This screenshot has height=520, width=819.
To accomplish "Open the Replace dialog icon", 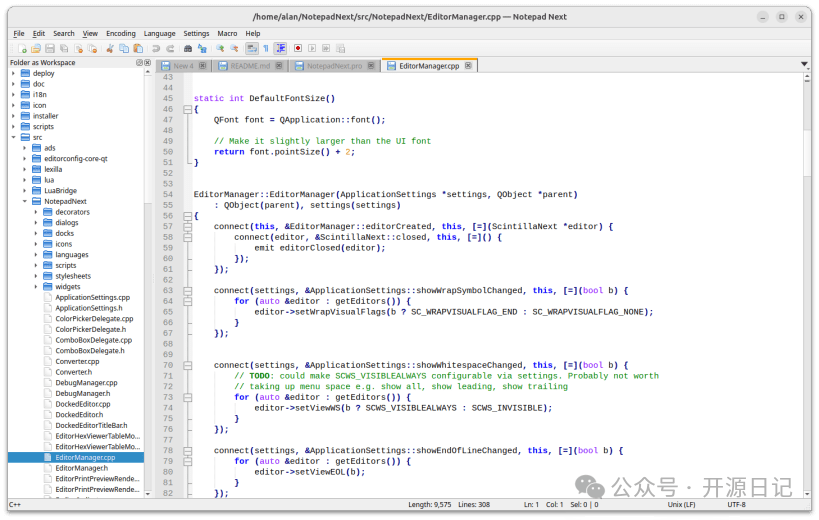I will coord(202,49).
